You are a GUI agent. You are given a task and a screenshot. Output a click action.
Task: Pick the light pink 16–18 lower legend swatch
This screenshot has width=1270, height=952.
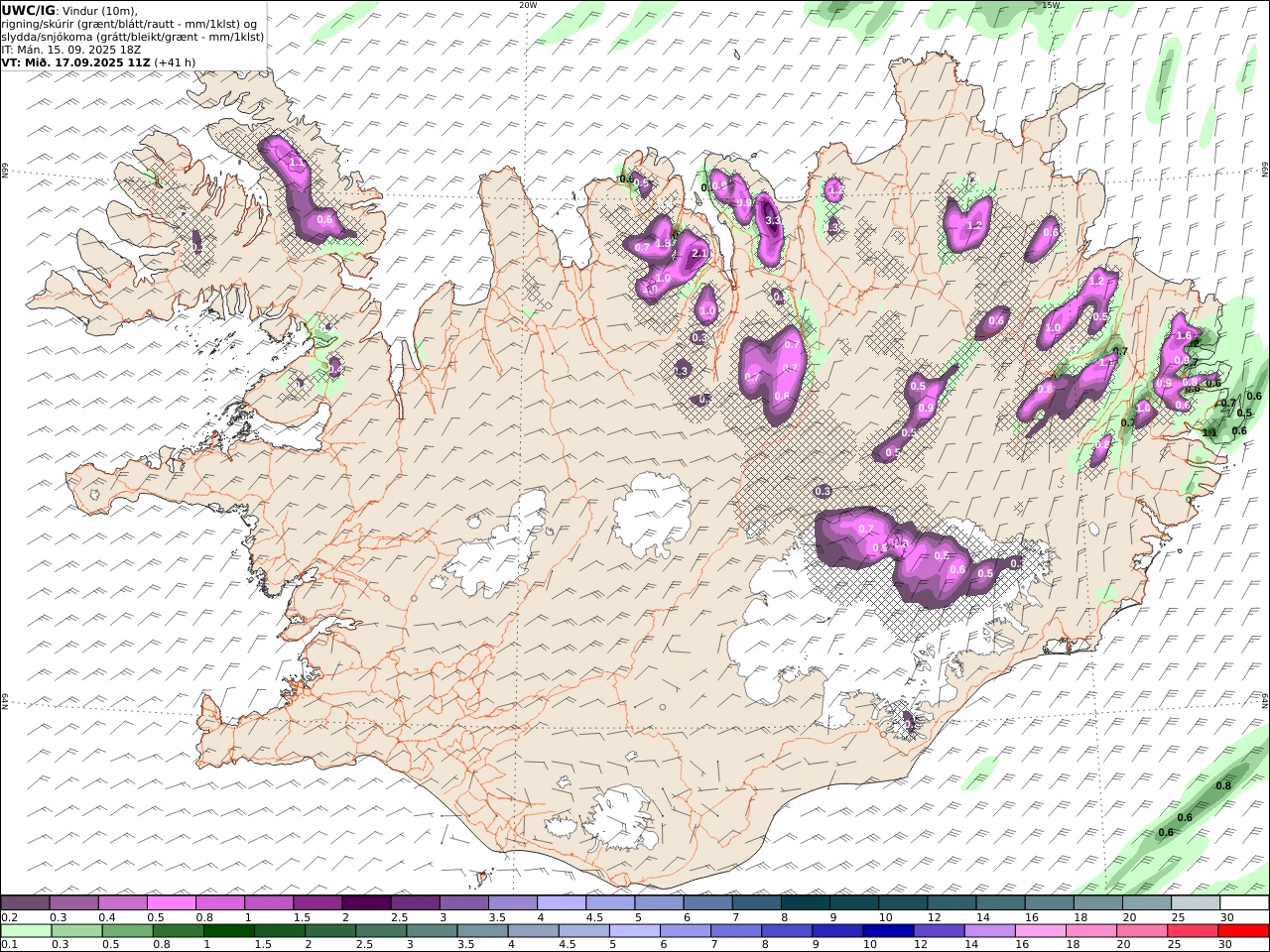[1041, 931]
